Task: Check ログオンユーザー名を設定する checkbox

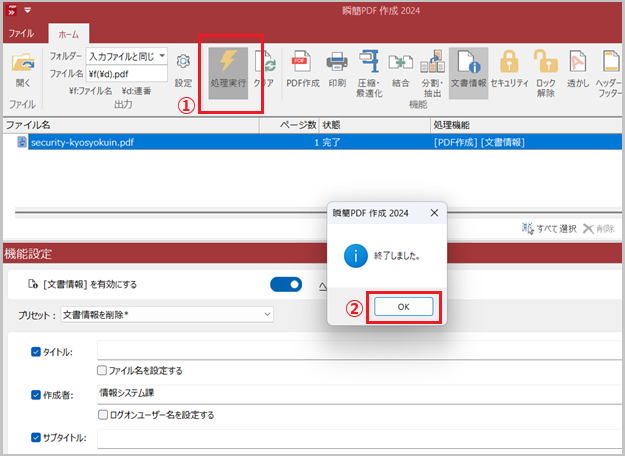Action: 103,414
